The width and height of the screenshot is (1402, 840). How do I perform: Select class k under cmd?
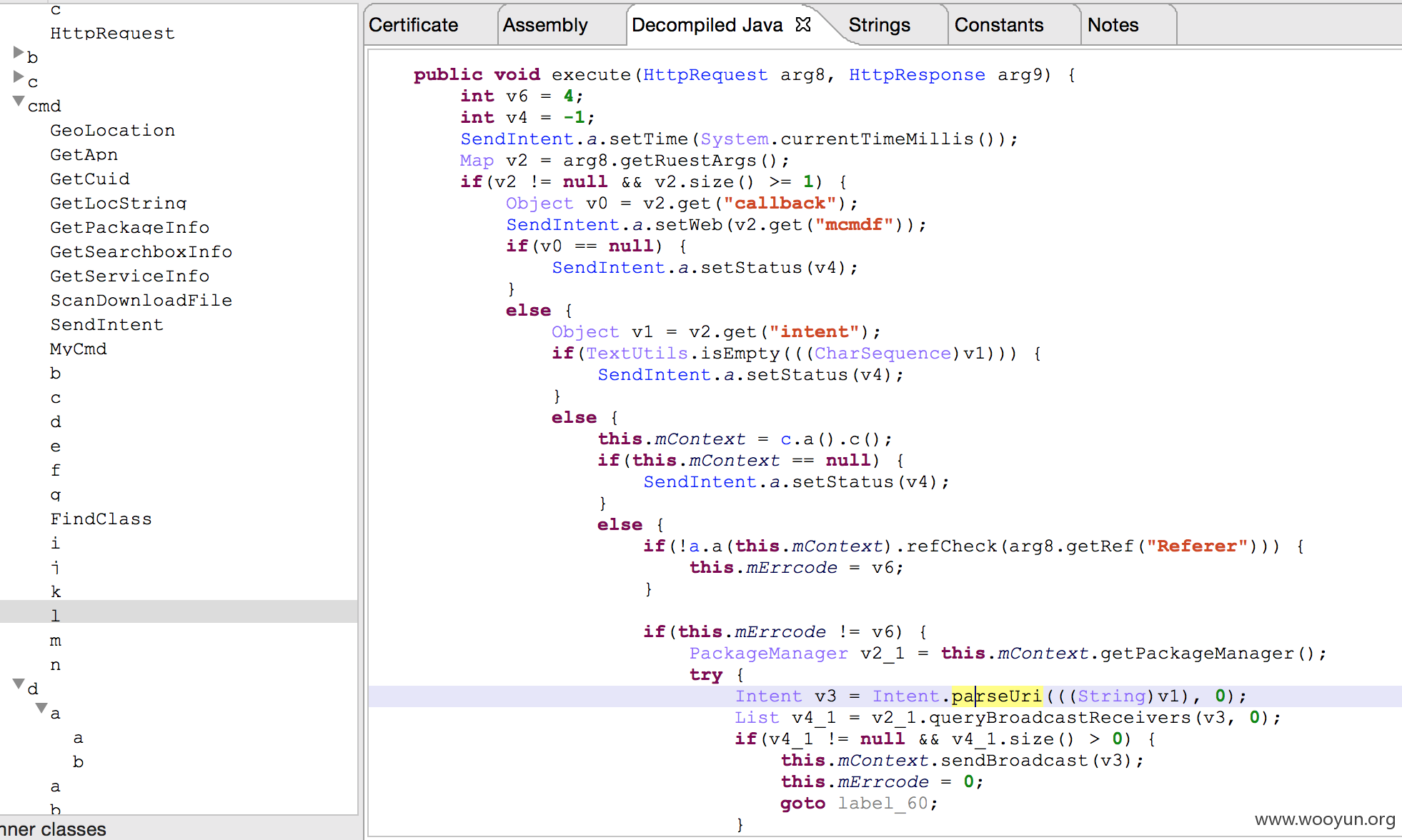pyautogui.click(x=56, y=591)
